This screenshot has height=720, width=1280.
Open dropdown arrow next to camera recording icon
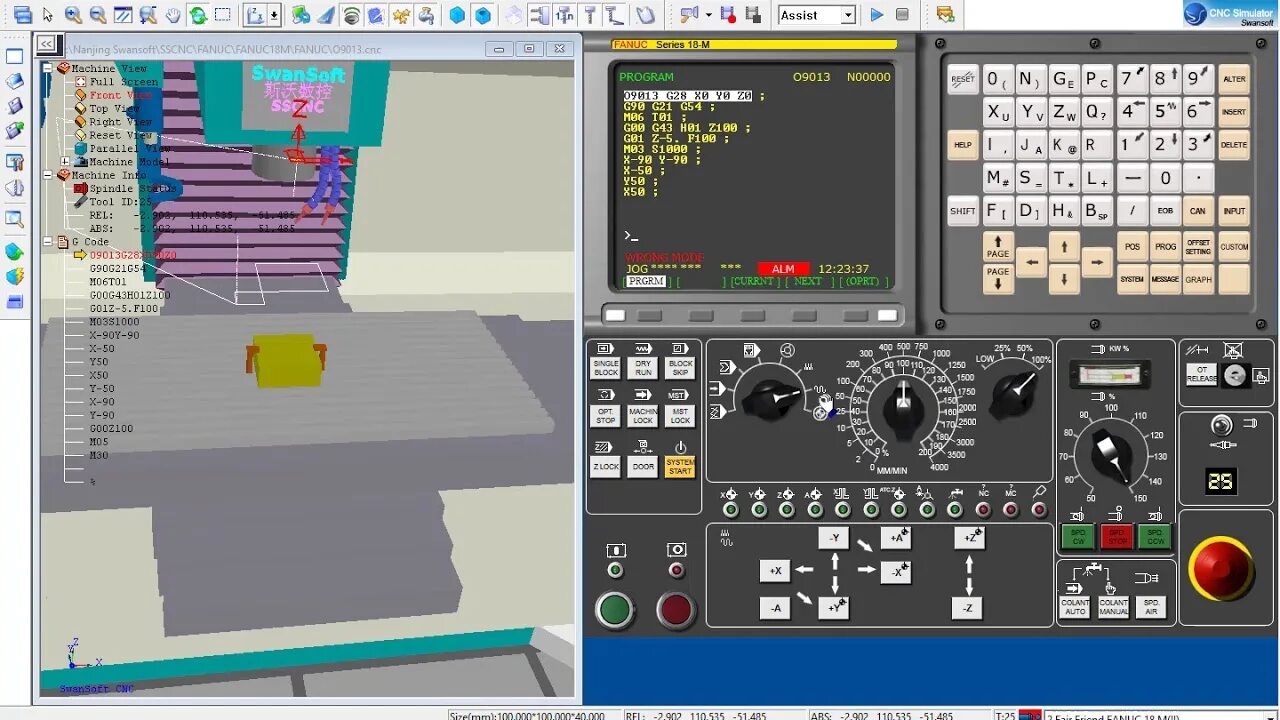[708, 15]
